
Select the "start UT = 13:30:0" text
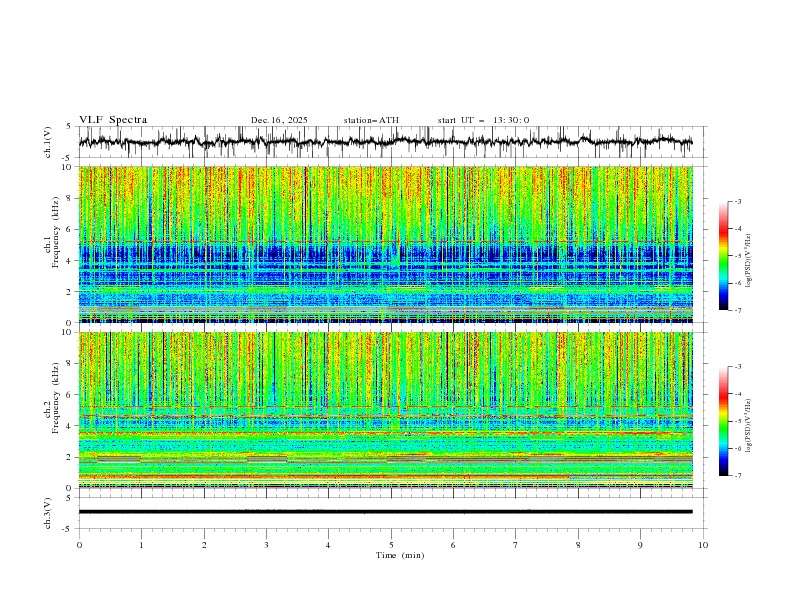click(483, 120)
